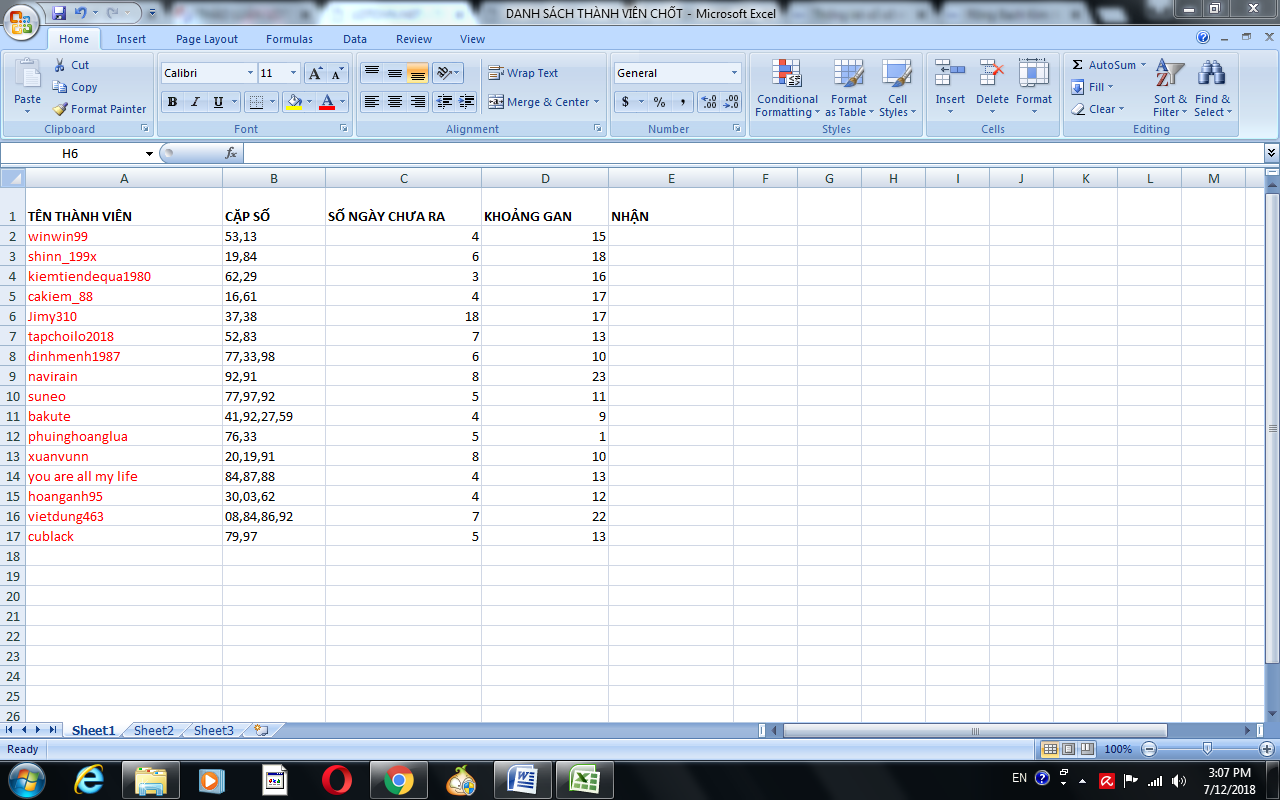Apply top align to cells
The width and height of the screenshot is (1280, 800).
click(x=371, y=73)
